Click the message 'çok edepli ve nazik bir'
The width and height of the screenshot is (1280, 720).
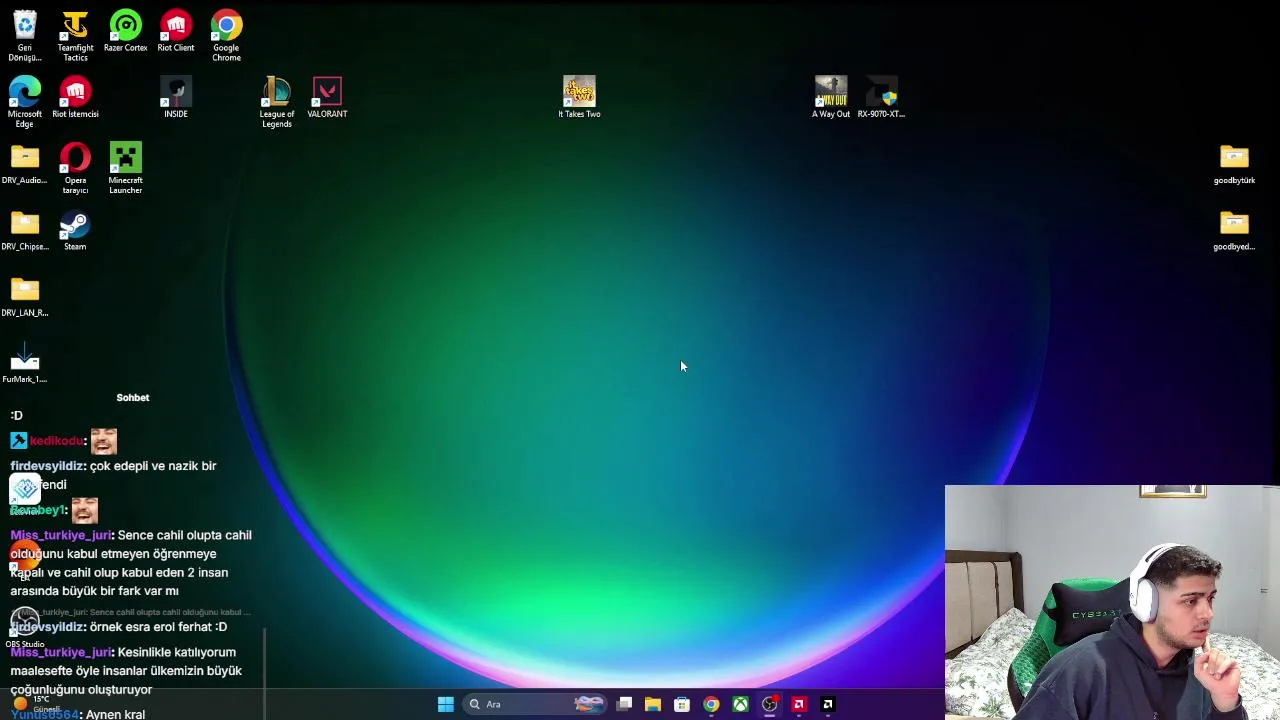153,466
